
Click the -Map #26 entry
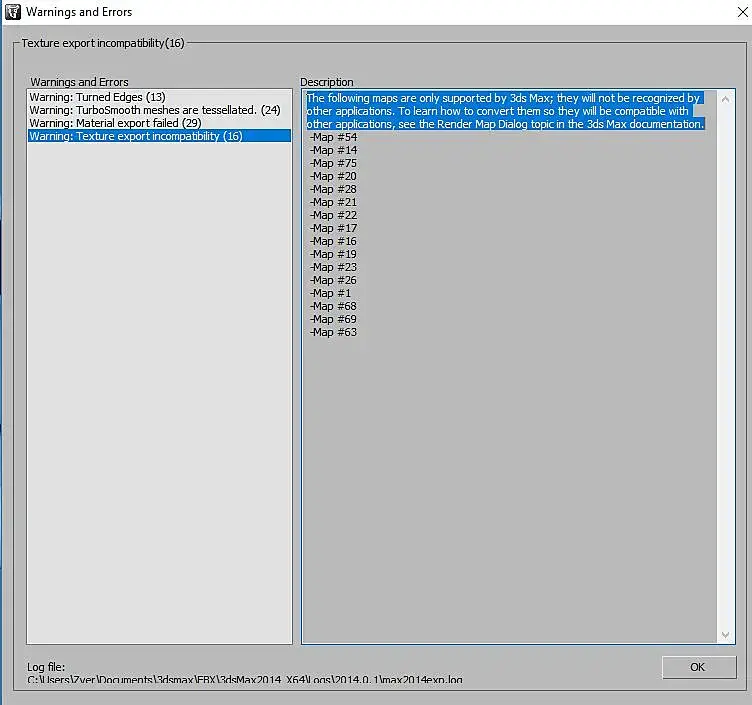[333, 280]
